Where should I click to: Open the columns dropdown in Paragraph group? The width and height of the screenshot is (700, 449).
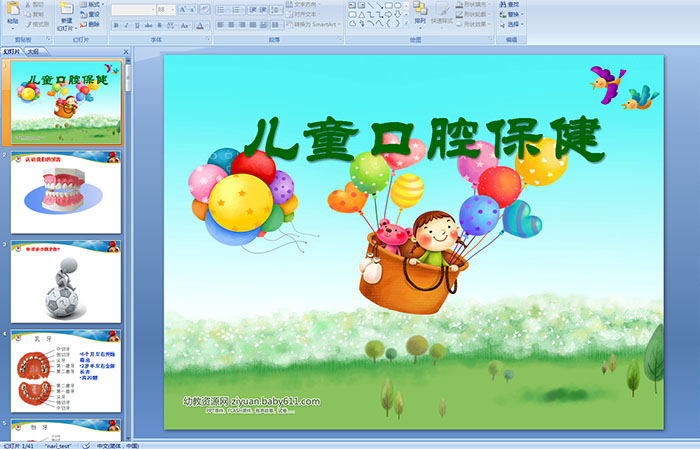276,25
